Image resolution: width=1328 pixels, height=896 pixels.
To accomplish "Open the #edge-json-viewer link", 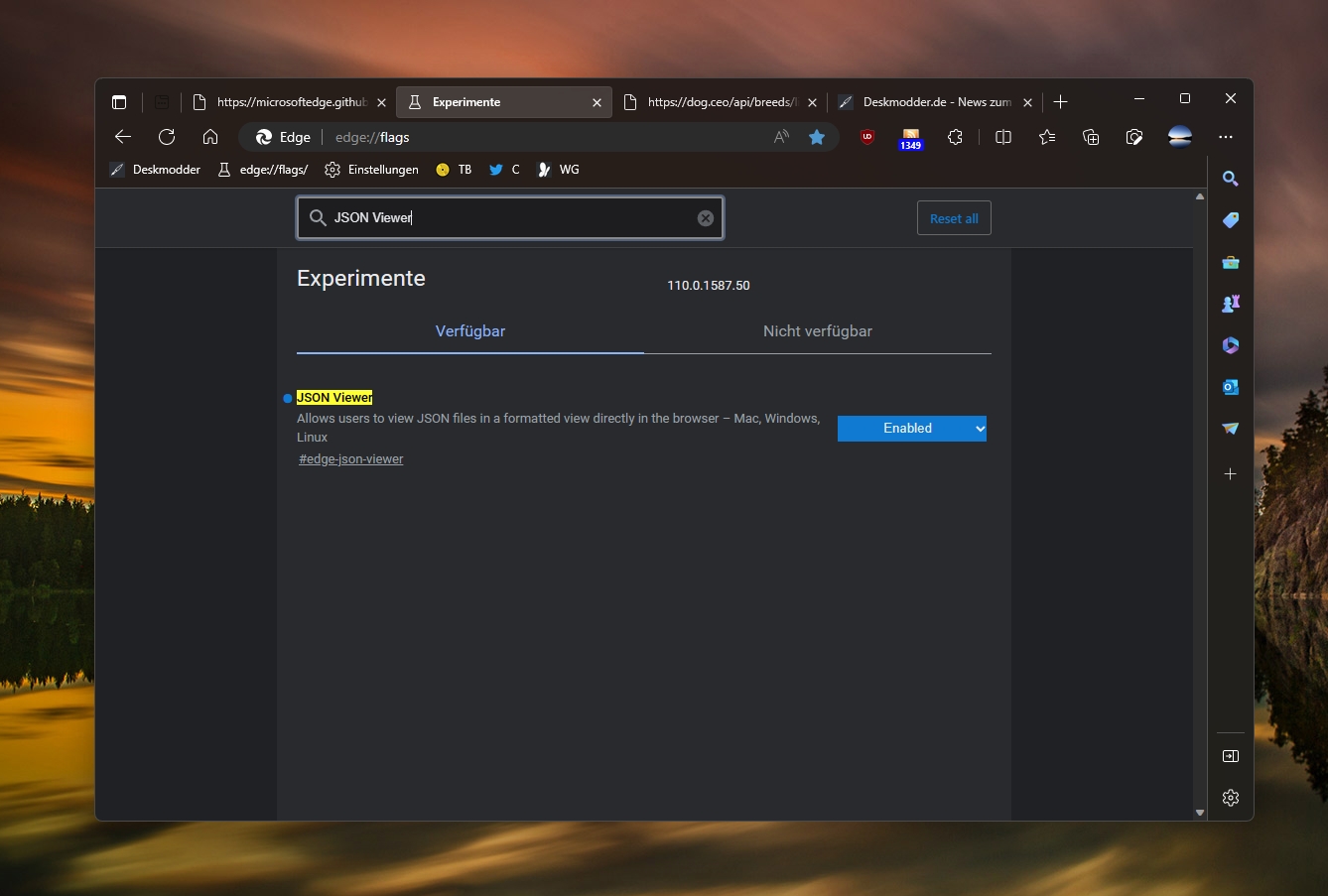I will (351, 459).
